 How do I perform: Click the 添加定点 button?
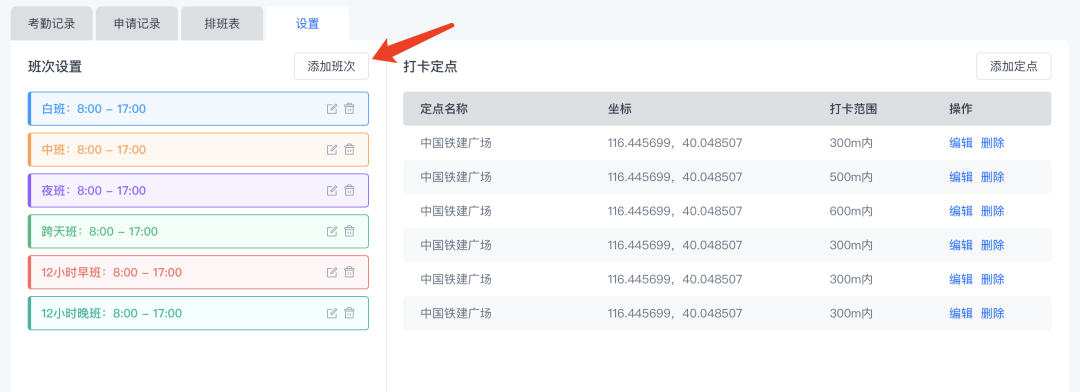1014,66
